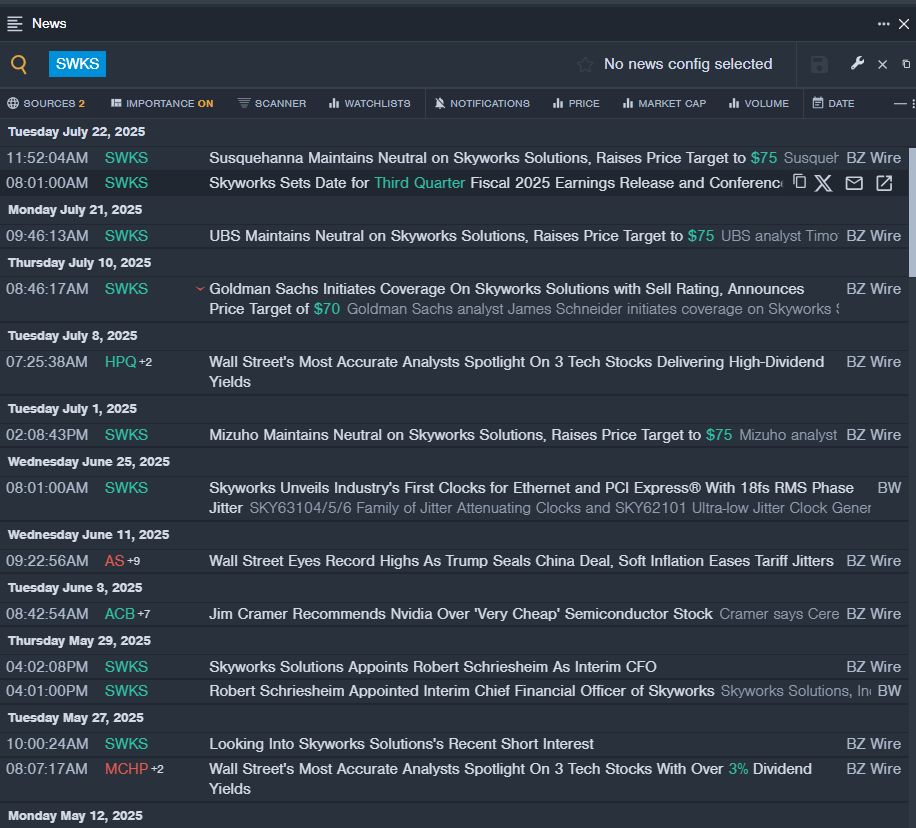Click the Thursday May 29, 2025 date header
This screenshot has width=916, height=828.
(x=79, y=641)
